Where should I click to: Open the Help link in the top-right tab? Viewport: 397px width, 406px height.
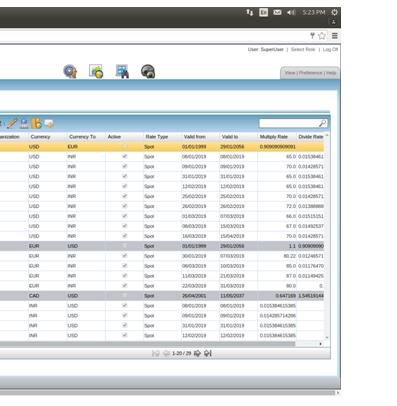(x=331, y=73)
